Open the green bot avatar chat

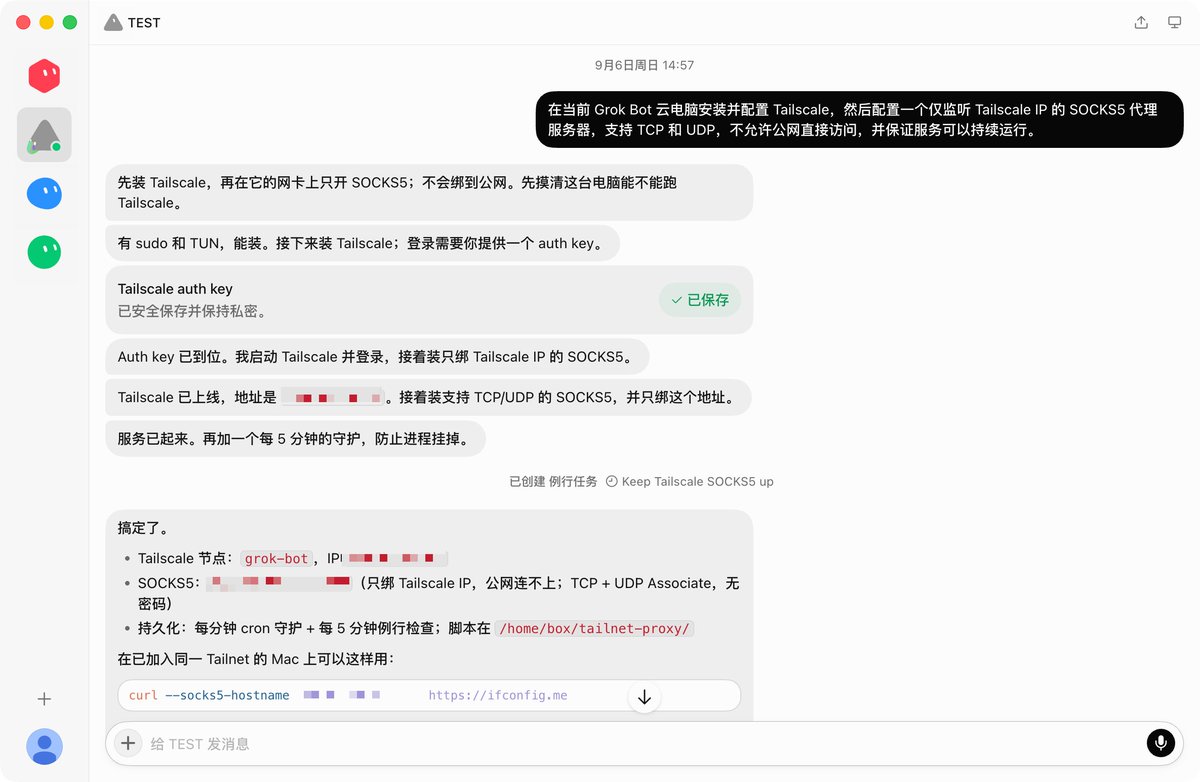pos(44,252)
